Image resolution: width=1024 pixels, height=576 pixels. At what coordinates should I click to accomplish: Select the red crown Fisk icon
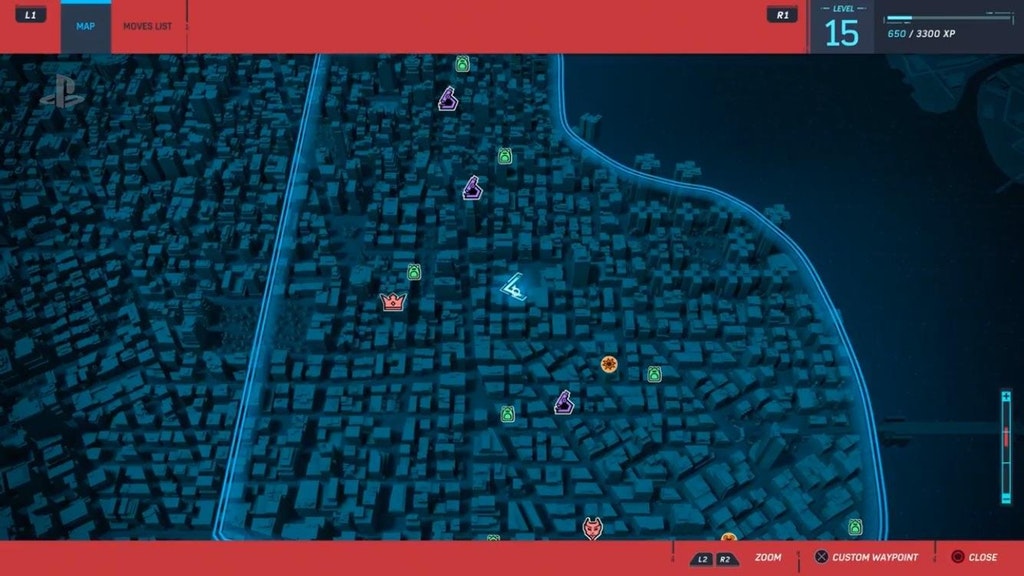(392, 301)
